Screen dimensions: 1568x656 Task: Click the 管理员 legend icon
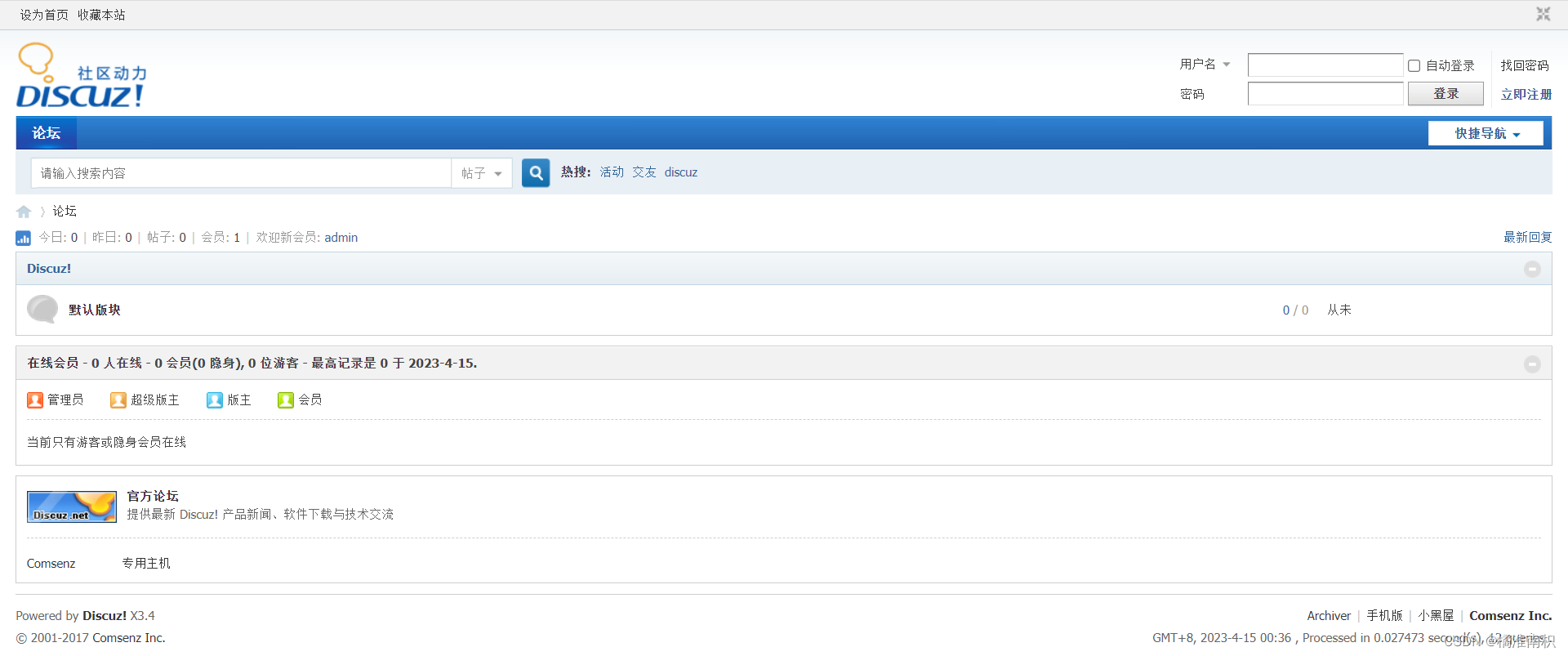[35, 399]
